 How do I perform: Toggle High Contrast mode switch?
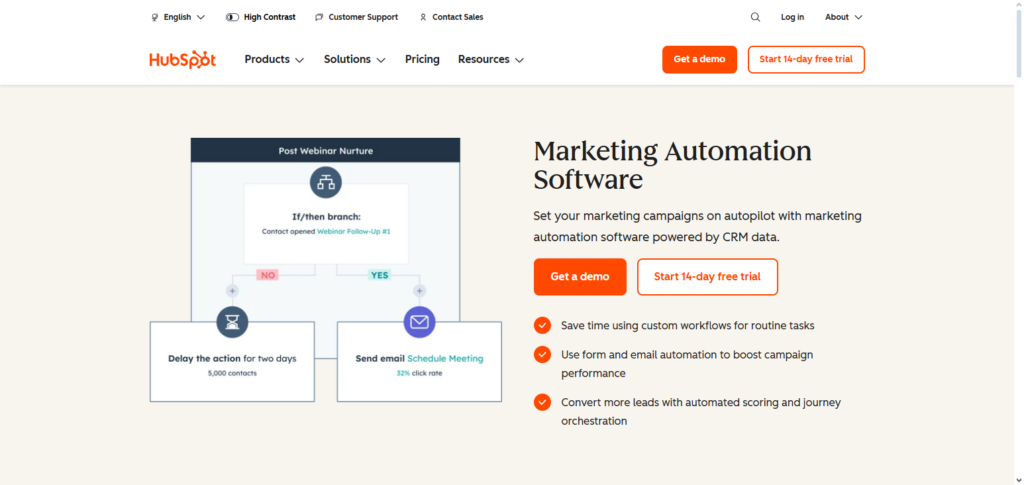pyautogui.click(x=232, y=18)
